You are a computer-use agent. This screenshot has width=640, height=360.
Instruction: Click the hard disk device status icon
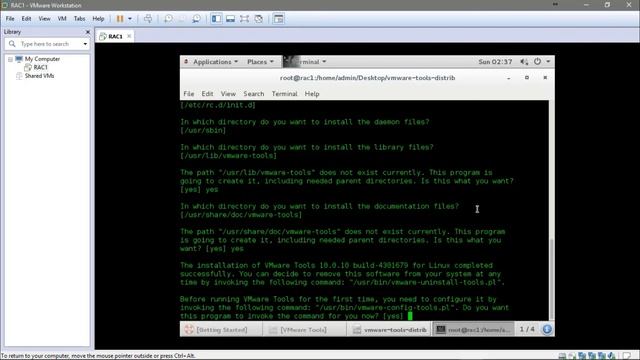562,356
